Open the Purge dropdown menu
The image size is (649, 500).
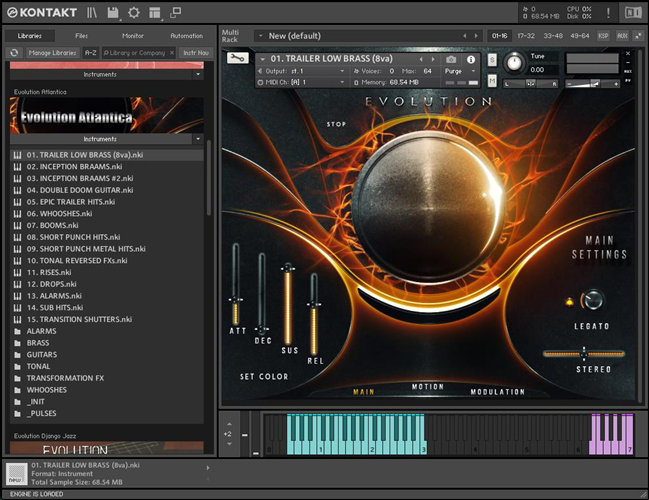(x=457, y=71)
